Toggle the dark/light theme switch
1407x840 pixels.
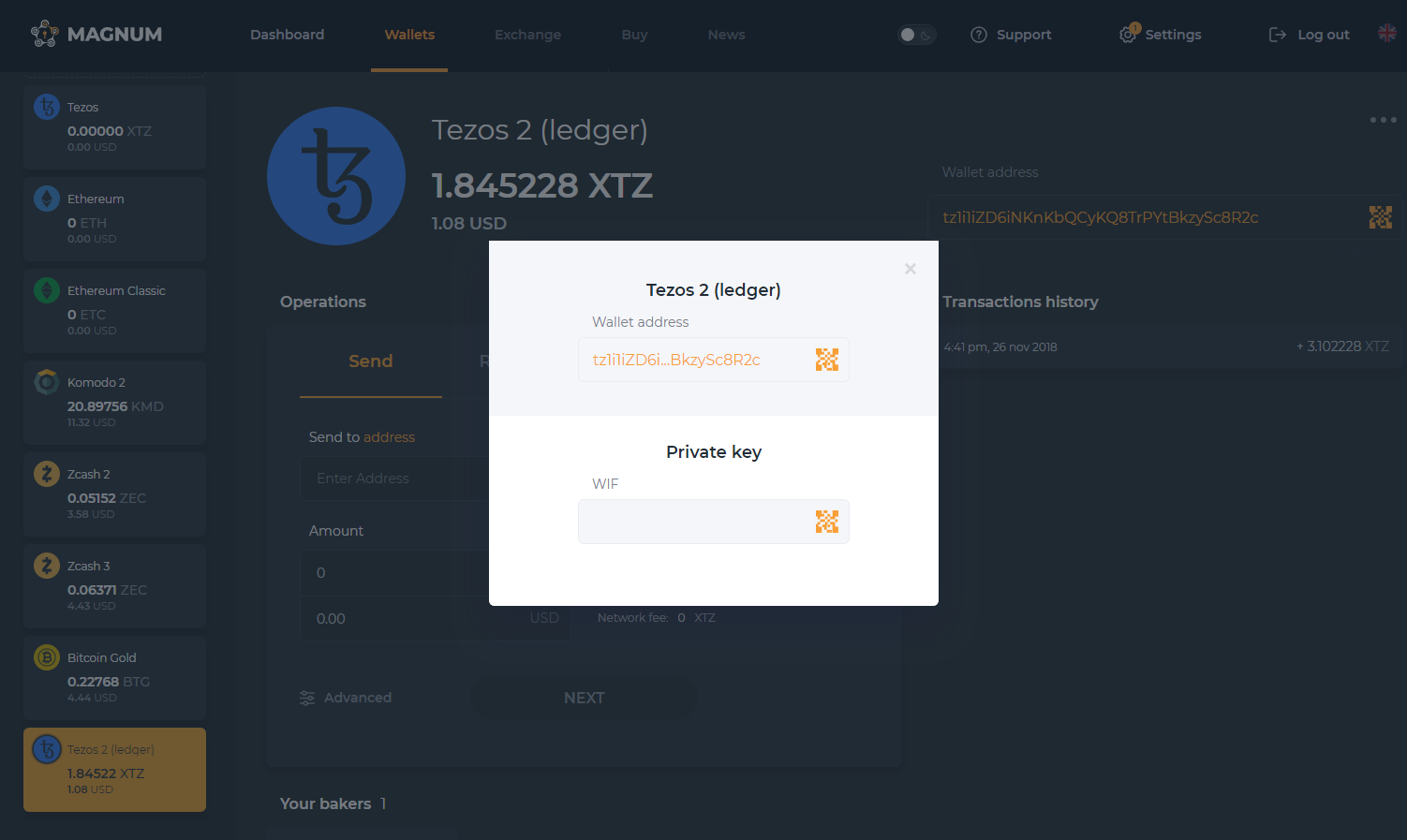917,35
